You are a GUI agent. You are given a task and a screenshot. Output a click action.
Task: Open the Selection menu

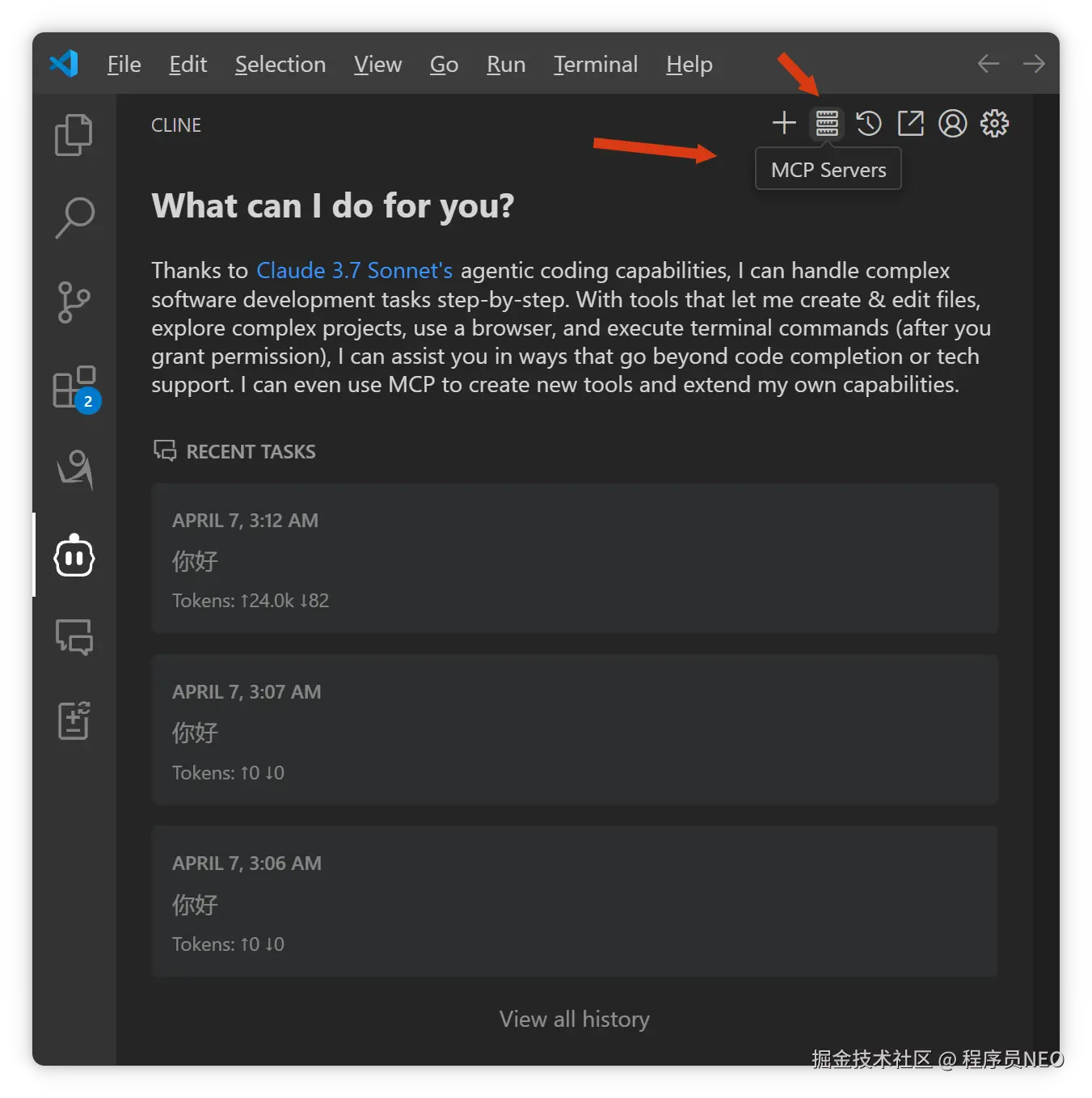(280, 65)
